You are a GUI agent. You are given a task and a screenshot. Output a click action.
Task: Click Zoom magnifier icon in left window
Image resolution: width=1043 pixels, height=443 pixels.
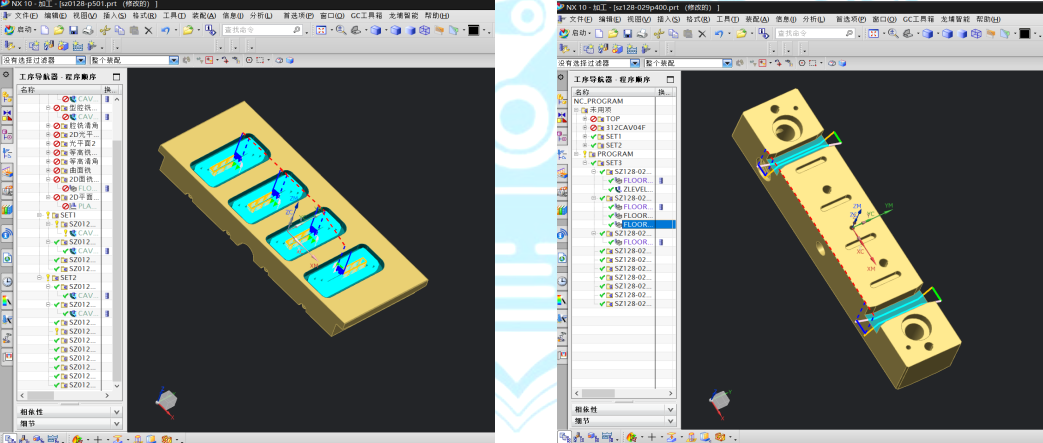pos(341,31)
